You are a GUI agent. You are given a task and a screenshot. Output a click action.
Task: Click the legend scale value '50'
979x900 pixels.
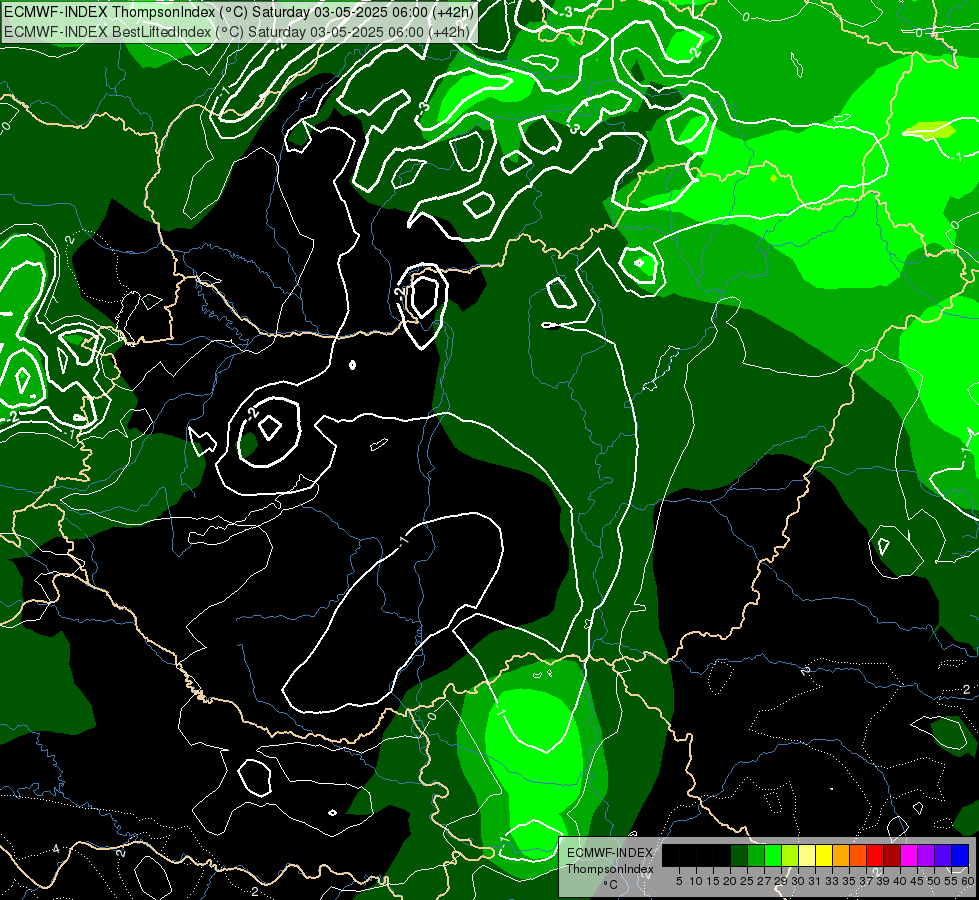click(x=934, y=881)
